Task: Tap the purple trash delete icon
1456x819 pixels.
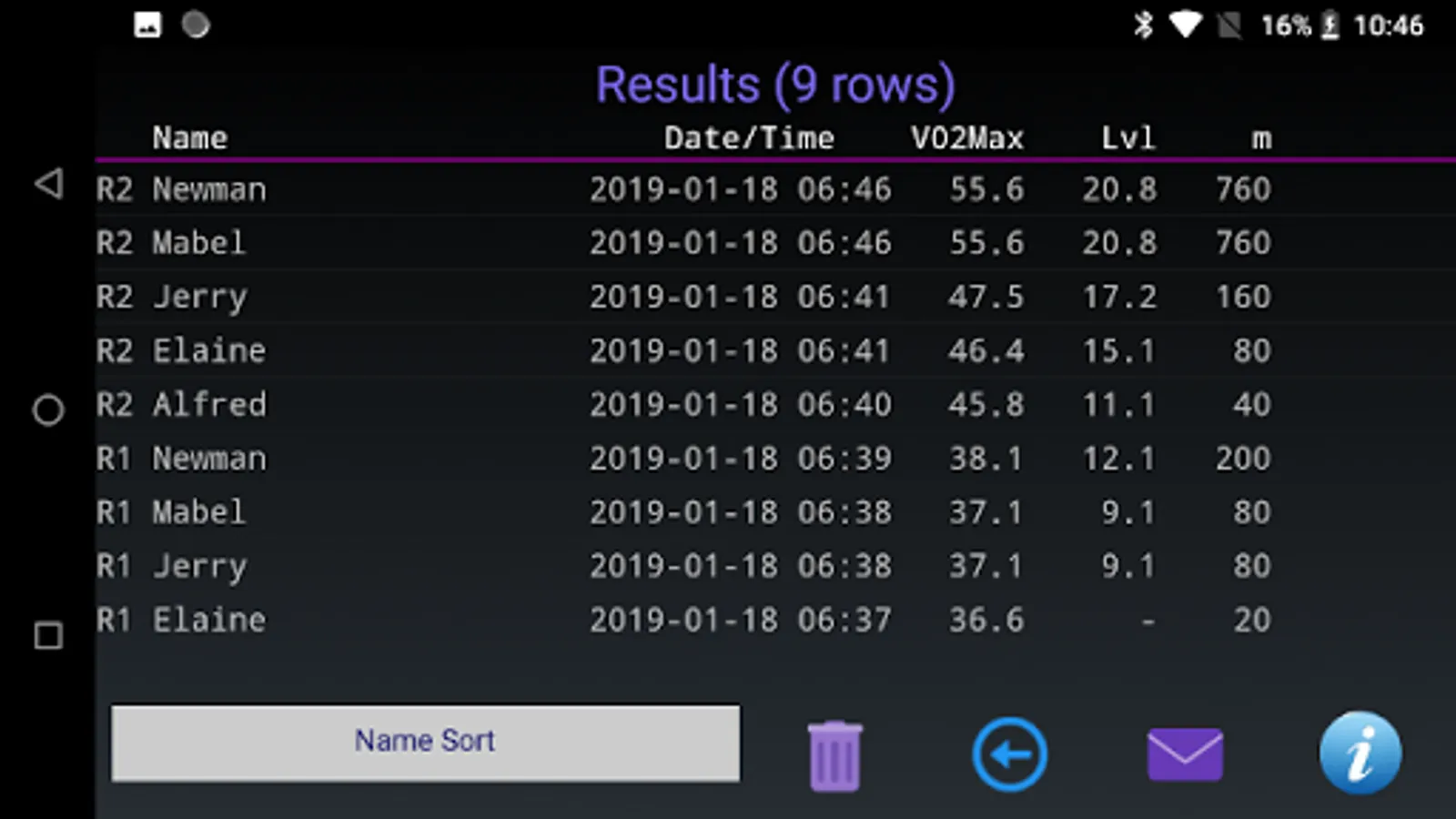Action: (834, 755)
